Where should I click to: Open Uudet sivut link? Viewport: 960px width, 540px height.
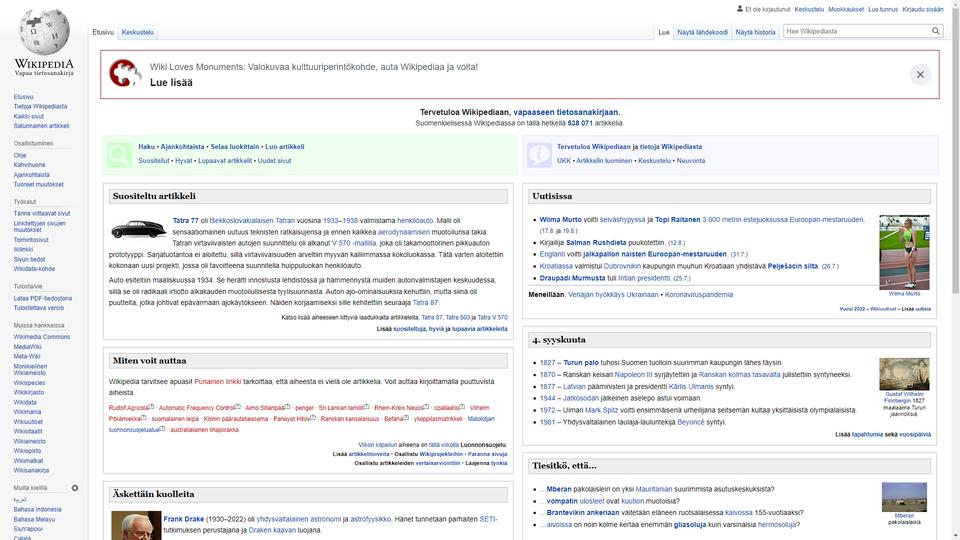pos(274,160)
